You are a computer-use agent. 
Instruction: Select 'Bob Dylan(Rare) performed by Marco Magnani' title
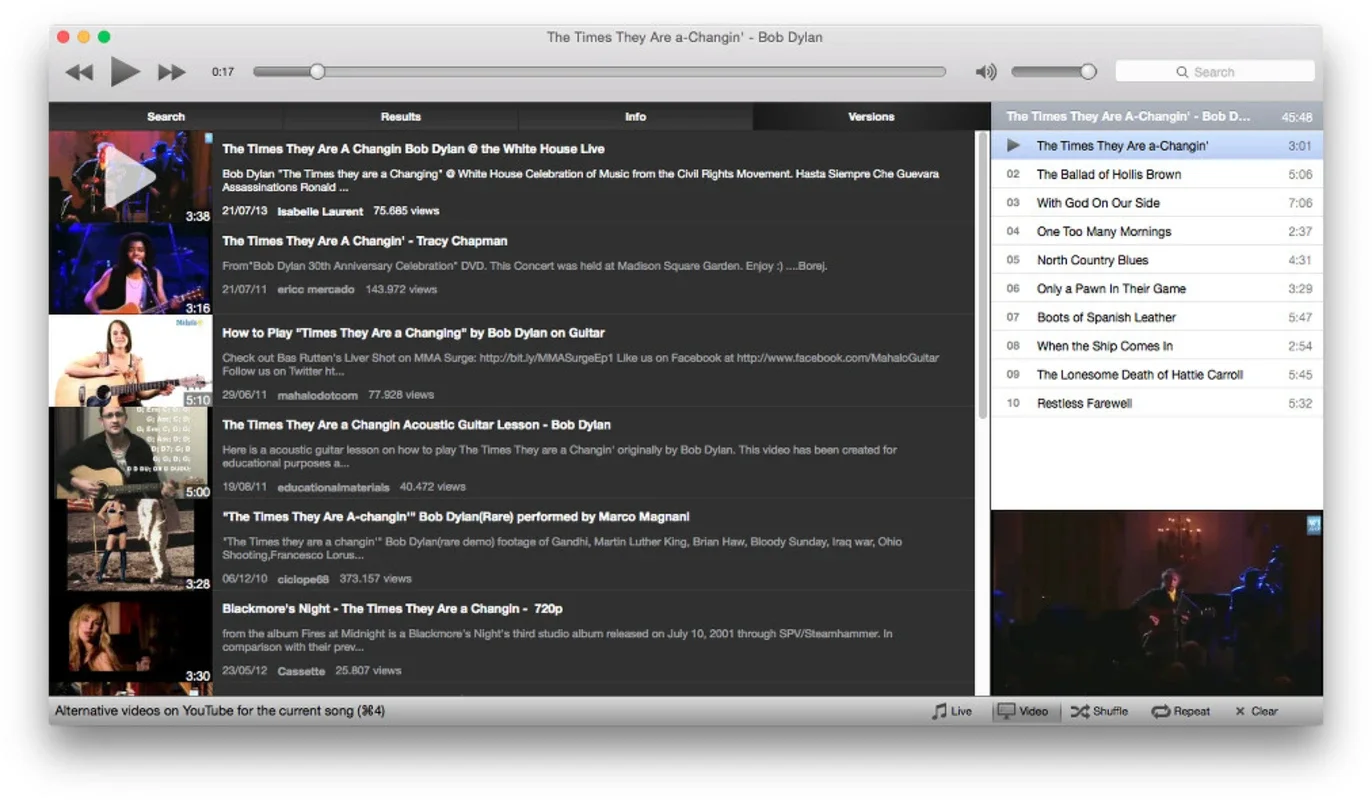(456, 517)
